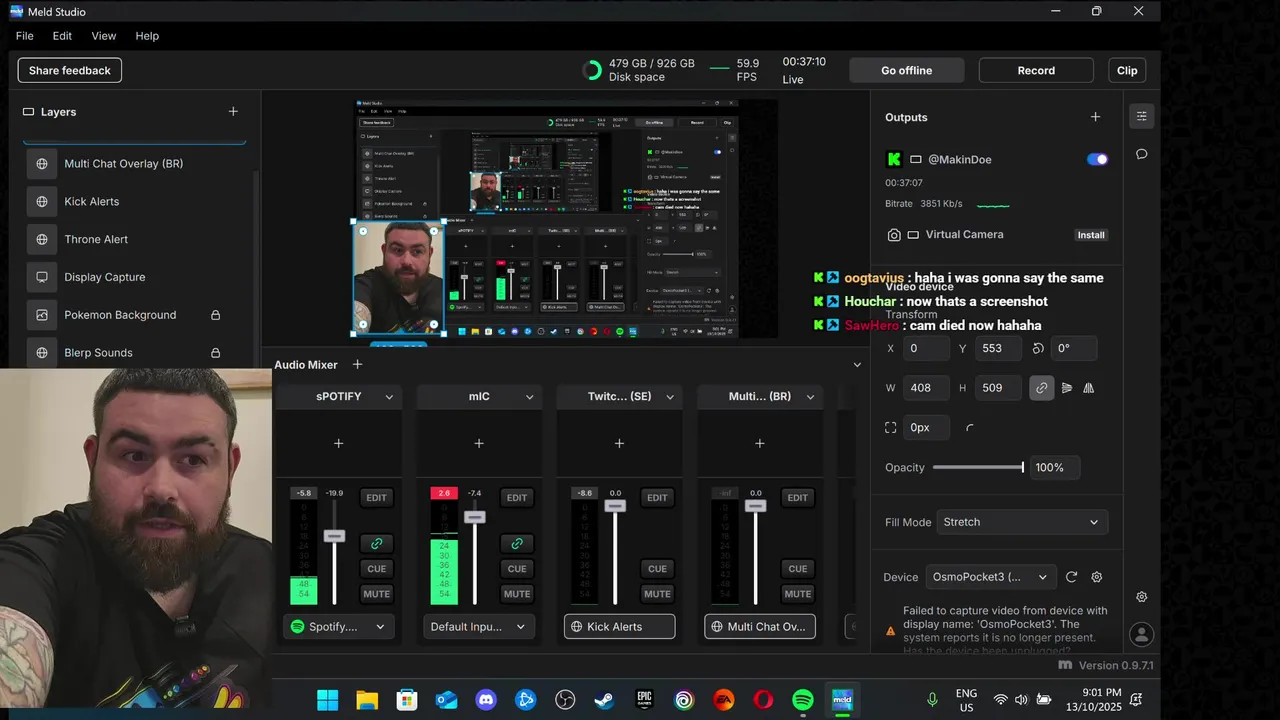Click the Go offline button
This screenshot has height=720, width=1280.
click(907, 70)
